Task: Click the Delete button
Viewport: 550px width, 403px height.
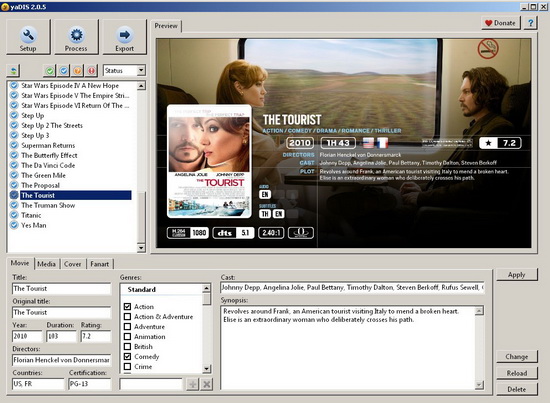Action: (517, 389)
